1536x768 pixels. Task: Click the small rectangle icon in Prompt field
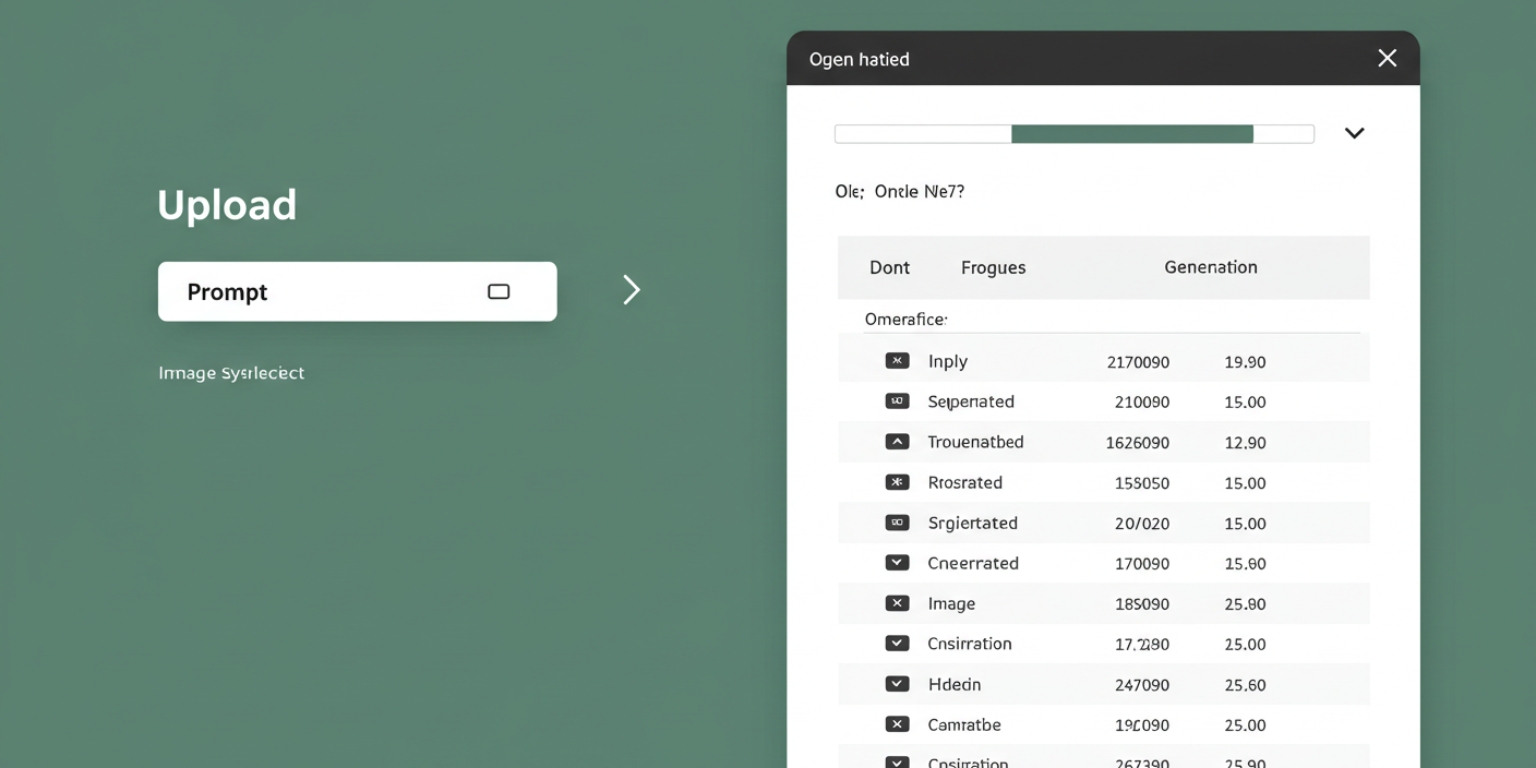[498, 291]
